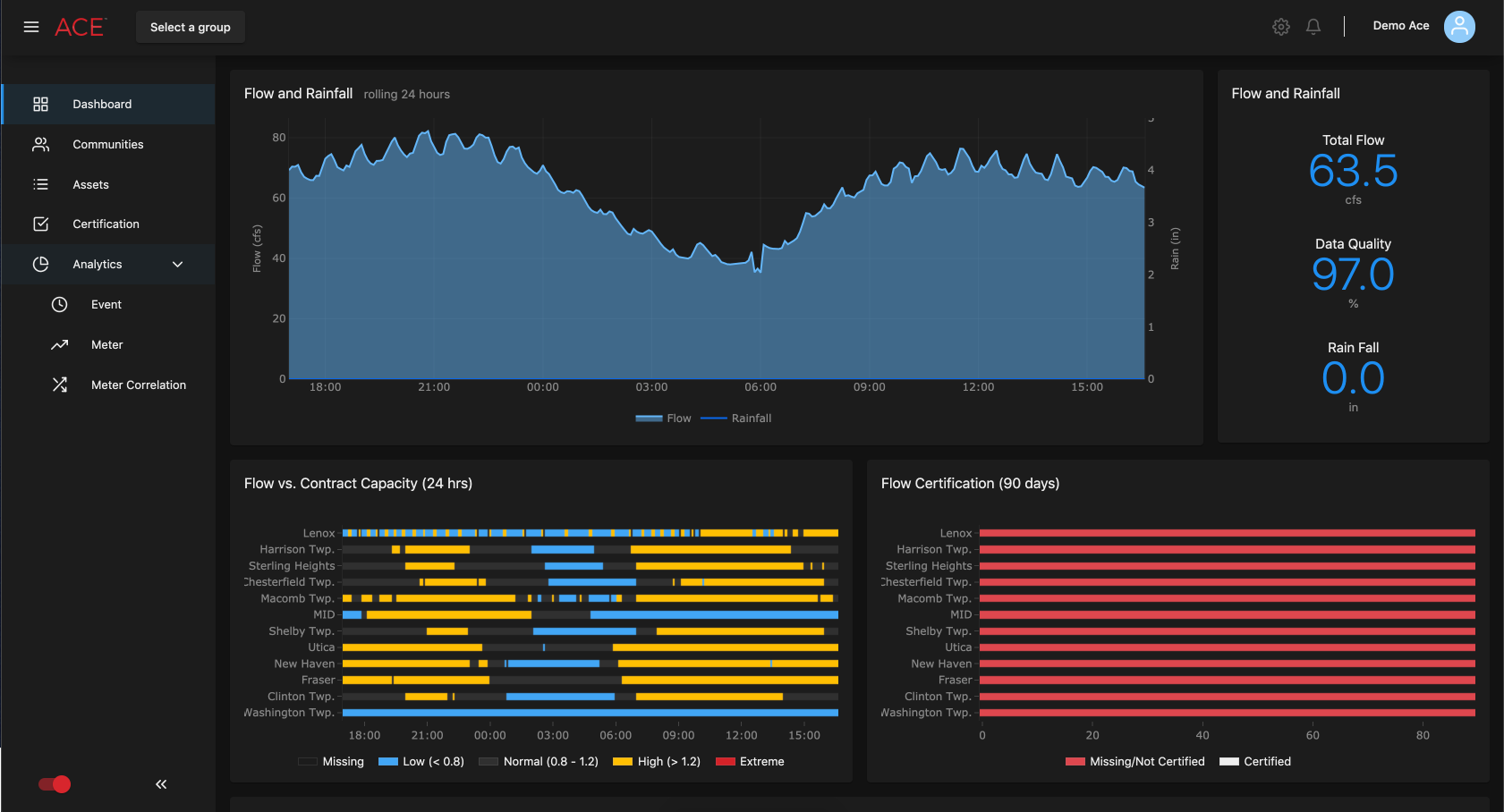1504x812 pixels.
Task: Select Dashboard in the sidebar menu
Action: pos(102,104)
